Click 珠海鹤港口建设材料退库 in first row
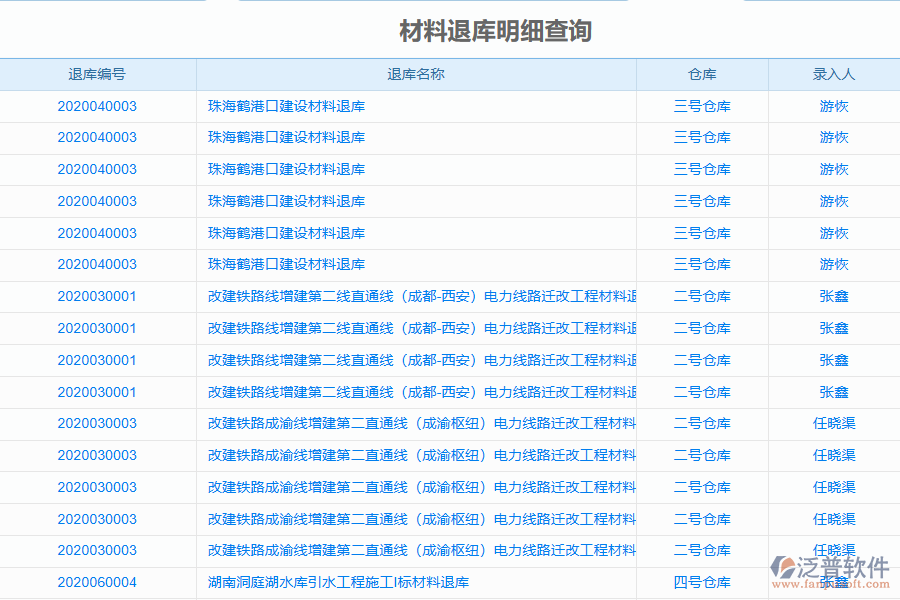Screen dimensions: 900x600 click(x=287, y=106)
